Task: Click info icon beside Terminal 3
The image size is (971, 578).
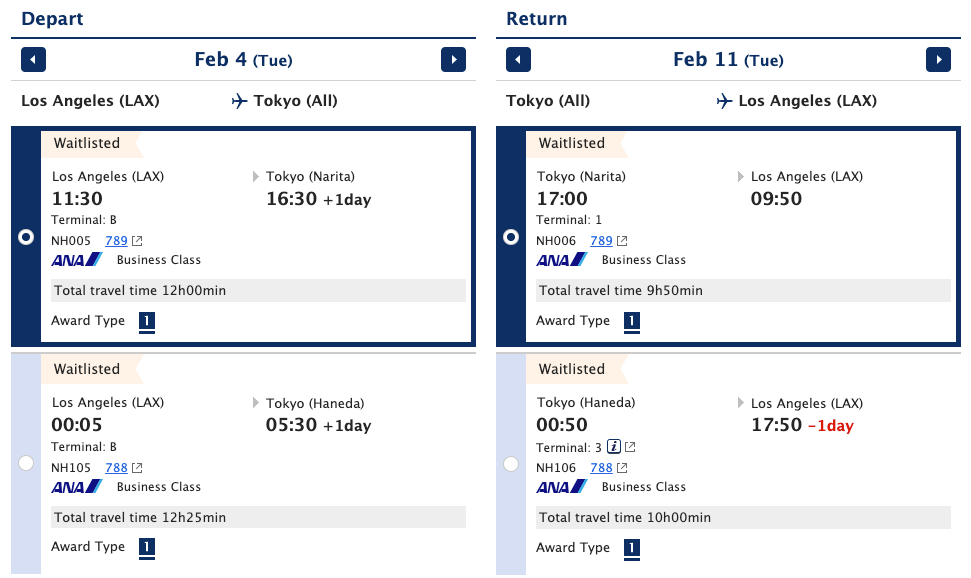Action: (614, 447)
